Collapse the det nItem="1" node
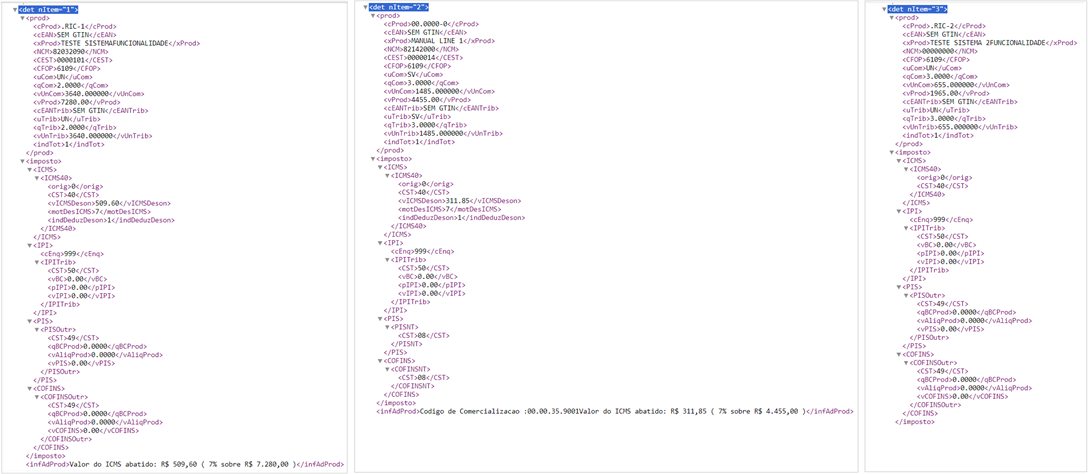The height and width of the screenshot is (474, 1089). 14,9
